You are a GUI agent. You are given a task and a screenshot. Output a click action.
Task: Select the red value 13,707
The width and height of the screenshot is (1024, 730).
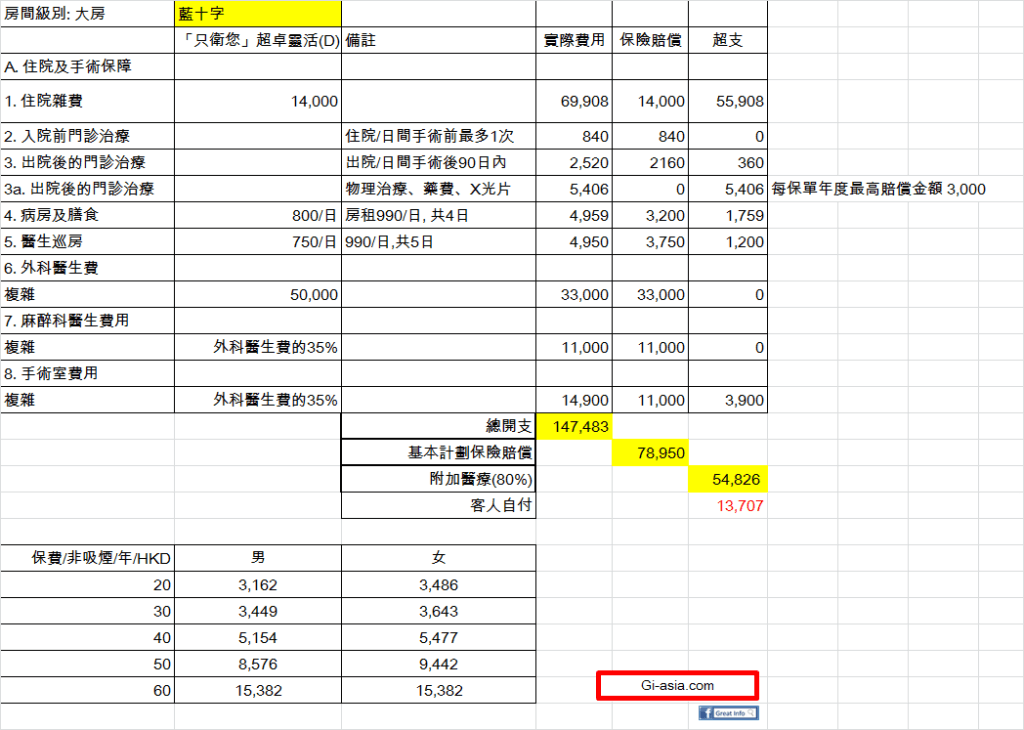tap(740, 506)
